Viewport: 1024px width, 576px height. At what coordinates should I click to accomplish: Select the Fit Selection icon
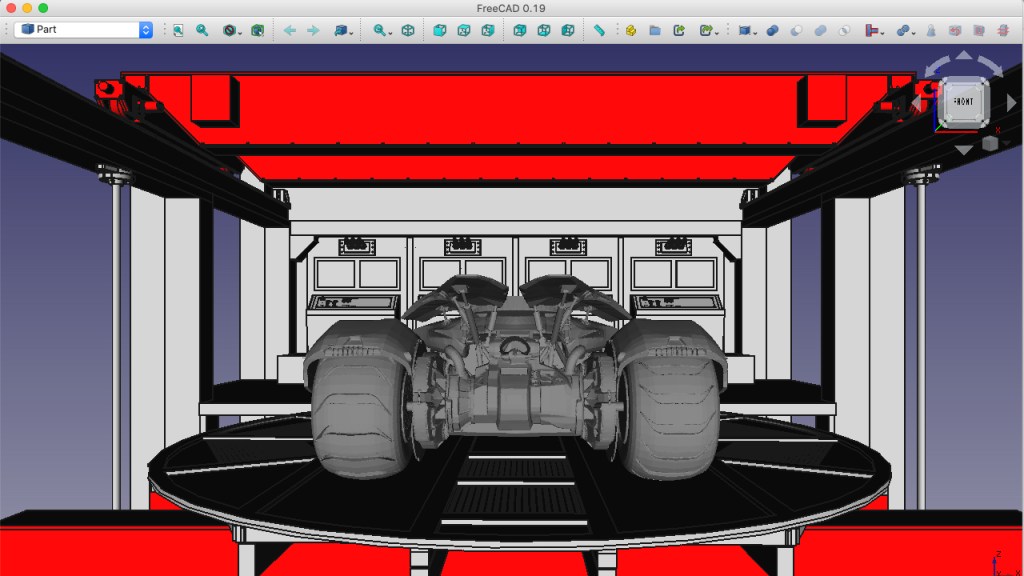click(x=201, y=30)
